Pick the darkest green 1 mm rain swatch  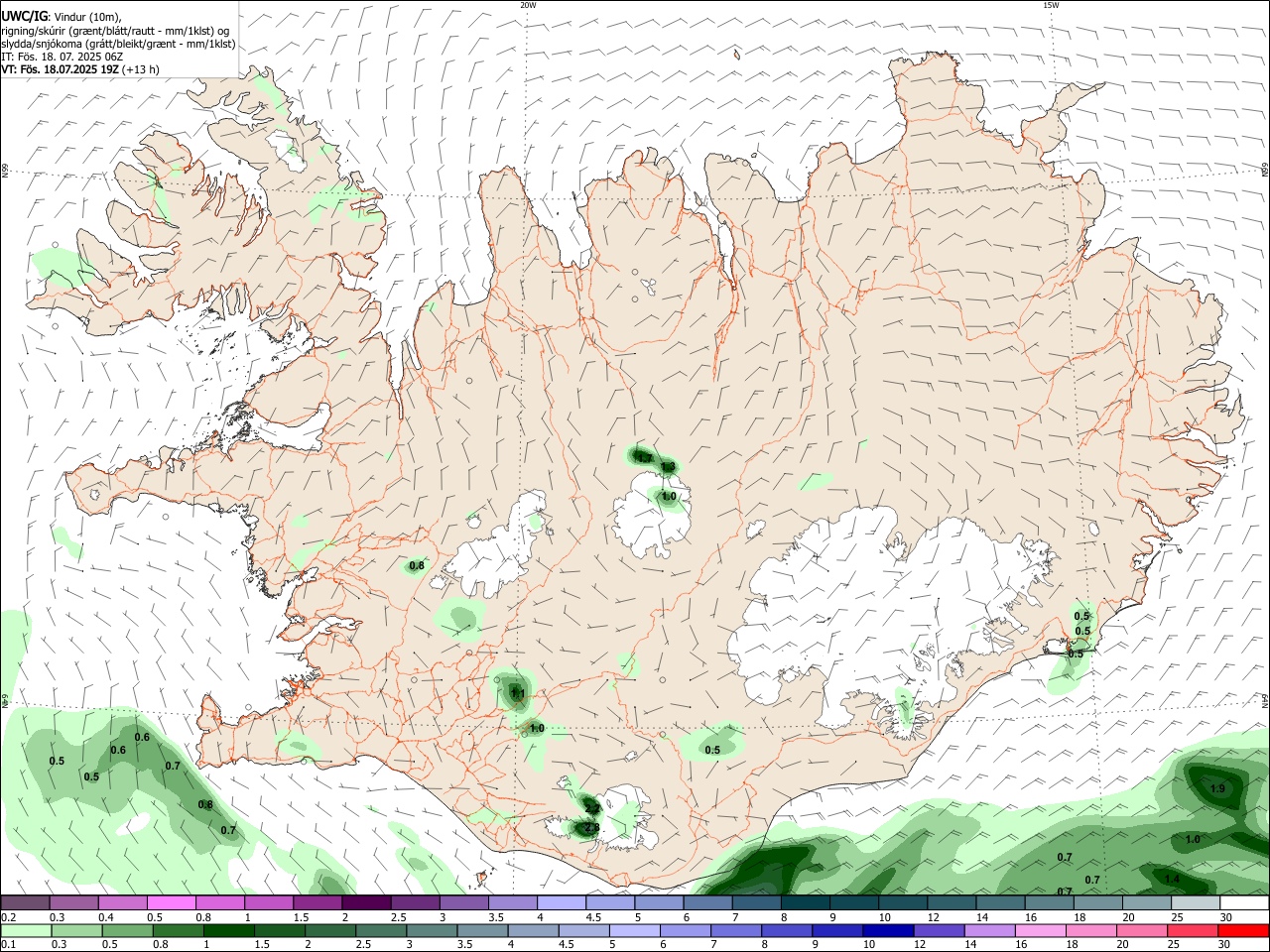click(229, 930)
